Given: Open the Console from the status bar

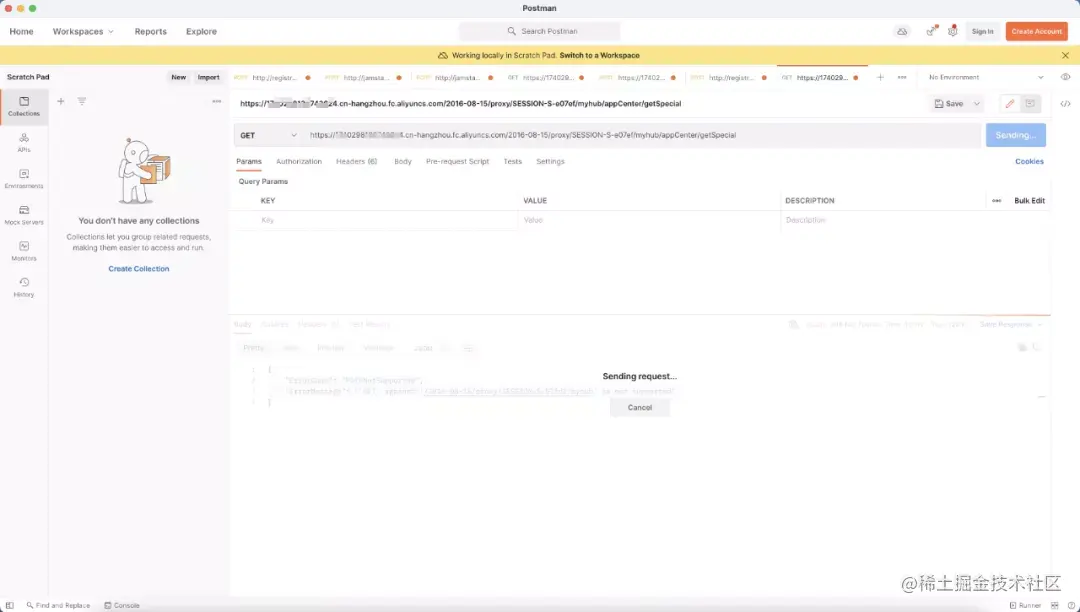Looking at the screenshot, I should coord(122,606).
